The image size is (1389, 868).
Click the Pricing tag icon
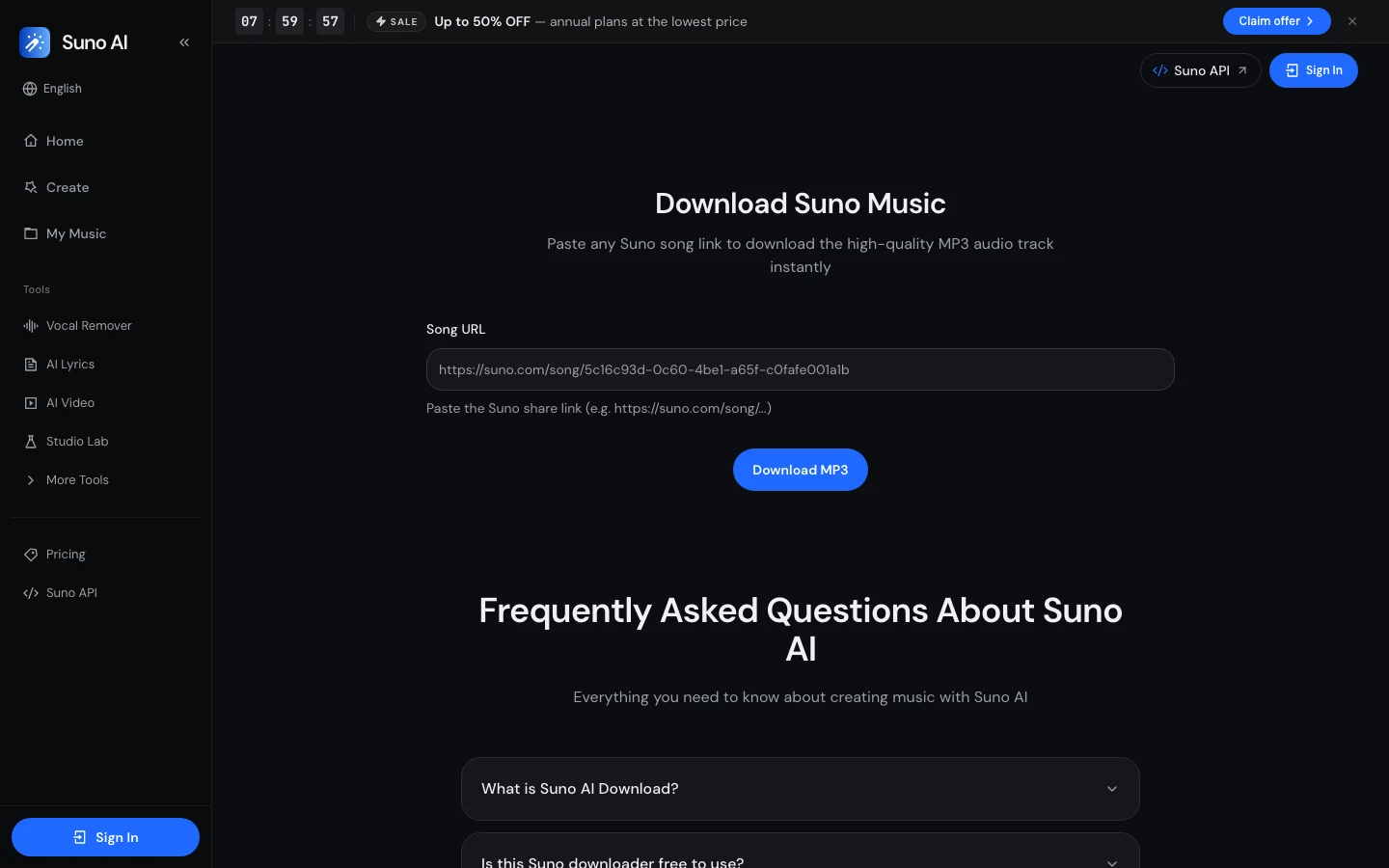[31, 555]
